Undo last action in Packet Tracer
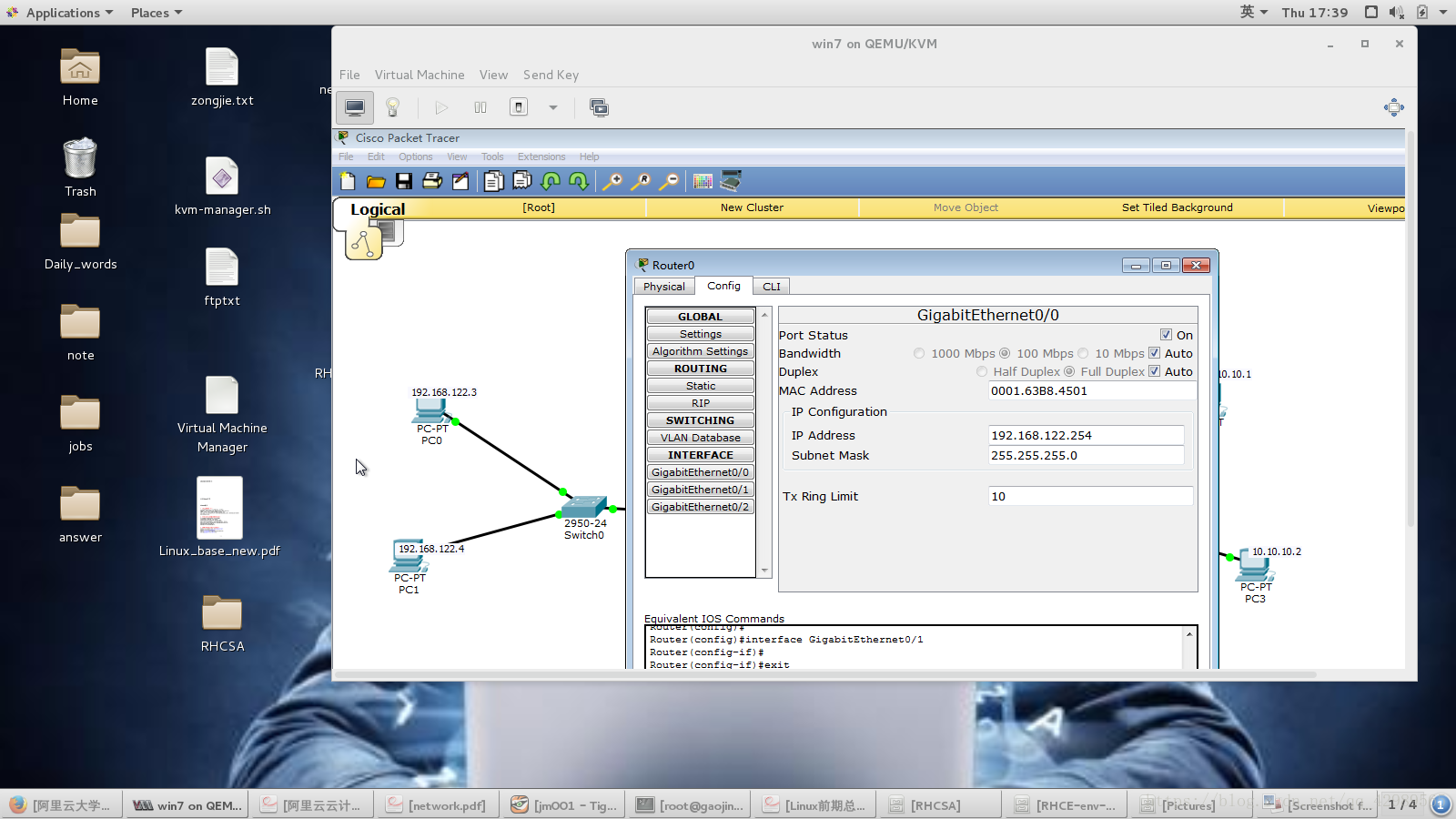The image size is (1456, 819). point(551,181)
